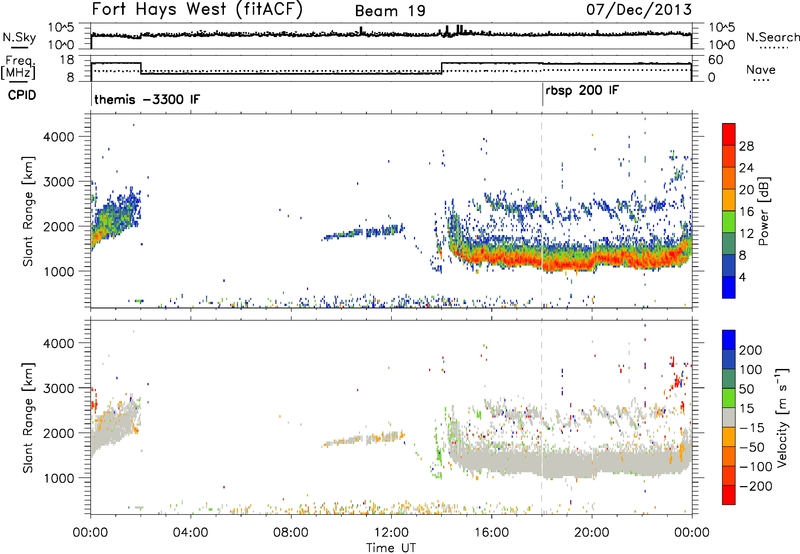Click the 'Nave' legend label
This screenshot has height=554, width=800.
[x=761, y=69]
